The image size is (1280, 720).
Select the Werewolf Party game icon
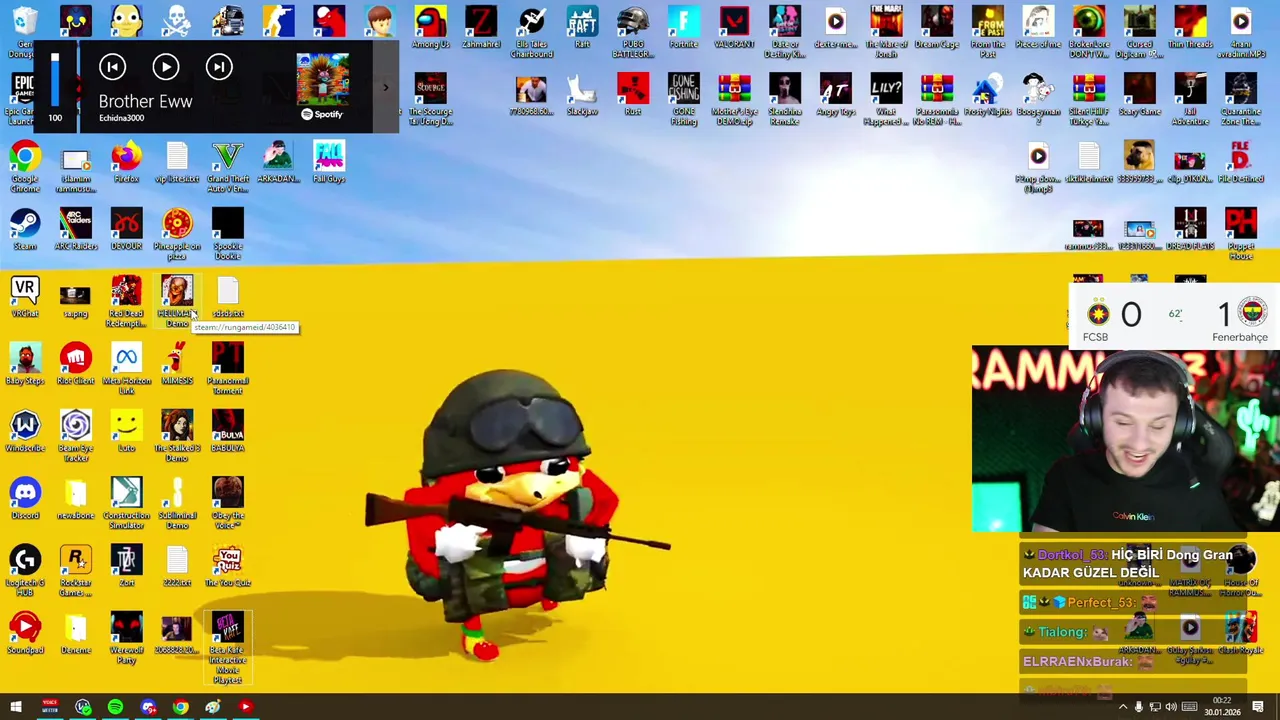tap(126, 637)
